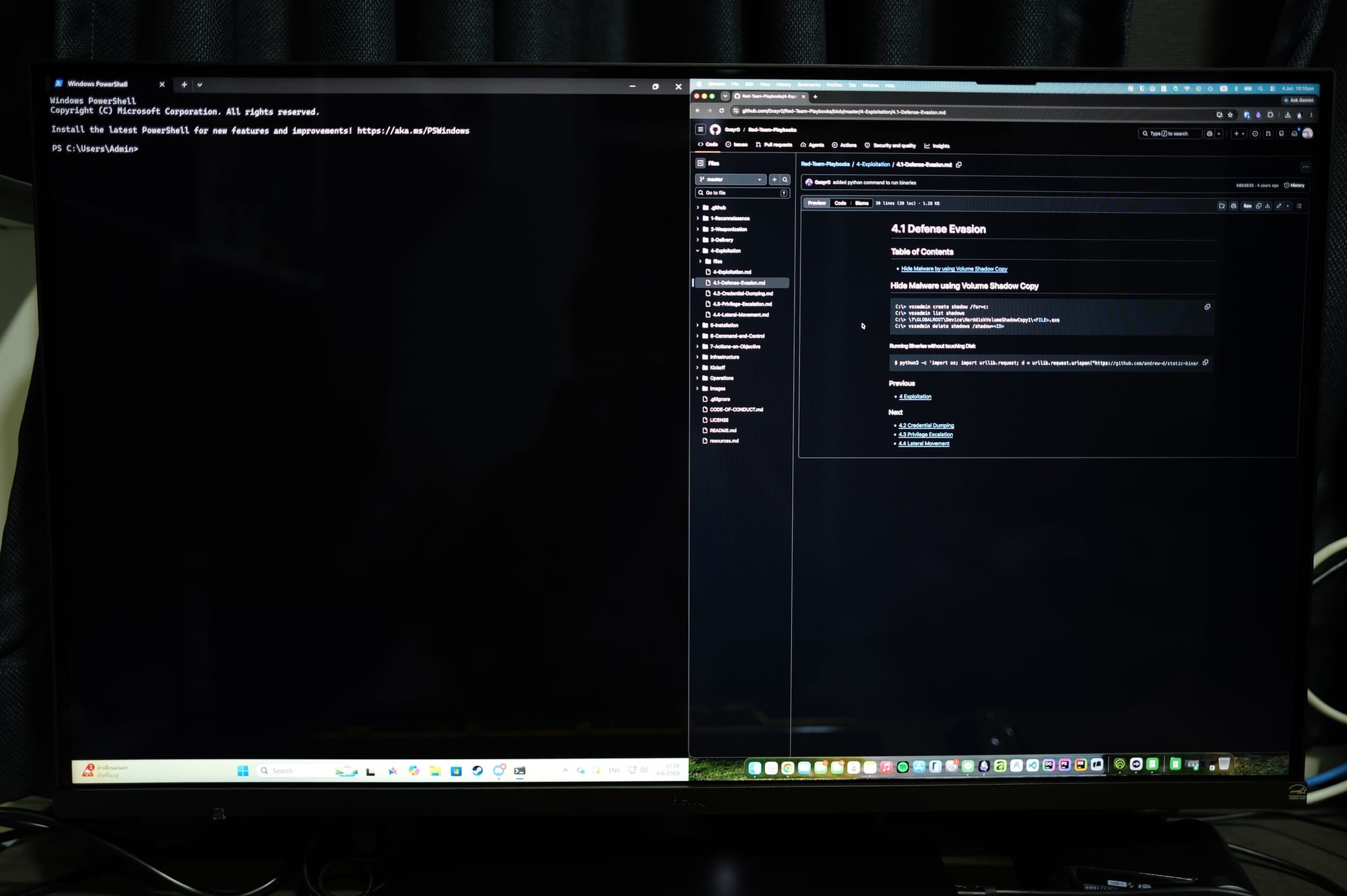Open the create new plus dropdown in GitHub header
Viewport: 1347px width, 896px height.
coord(1239,133)
